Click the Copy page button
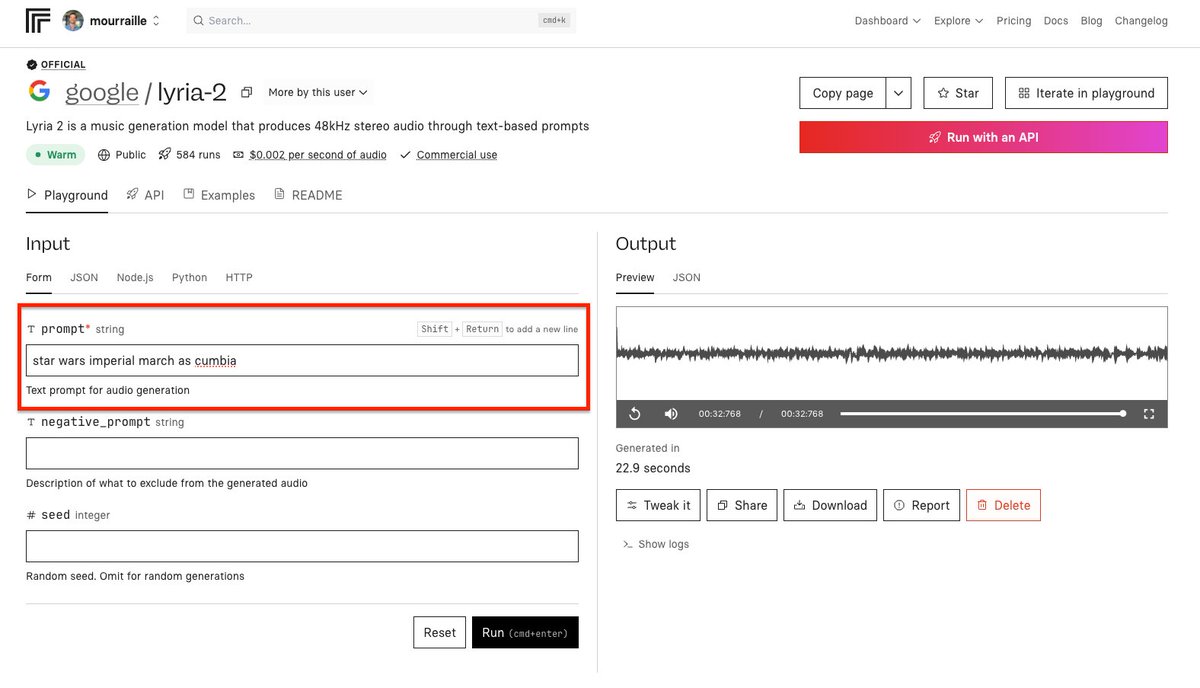The image size is (1200, 688). pos(843,93)
